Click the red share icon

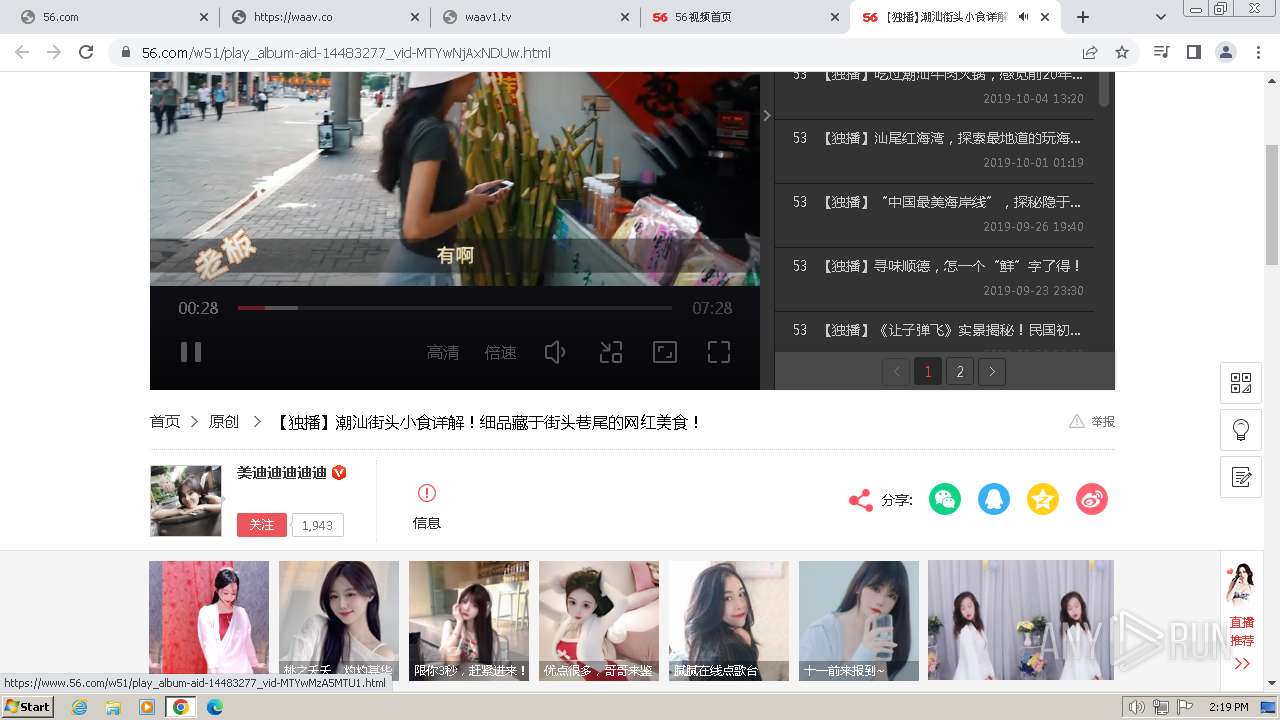point(860,500)
